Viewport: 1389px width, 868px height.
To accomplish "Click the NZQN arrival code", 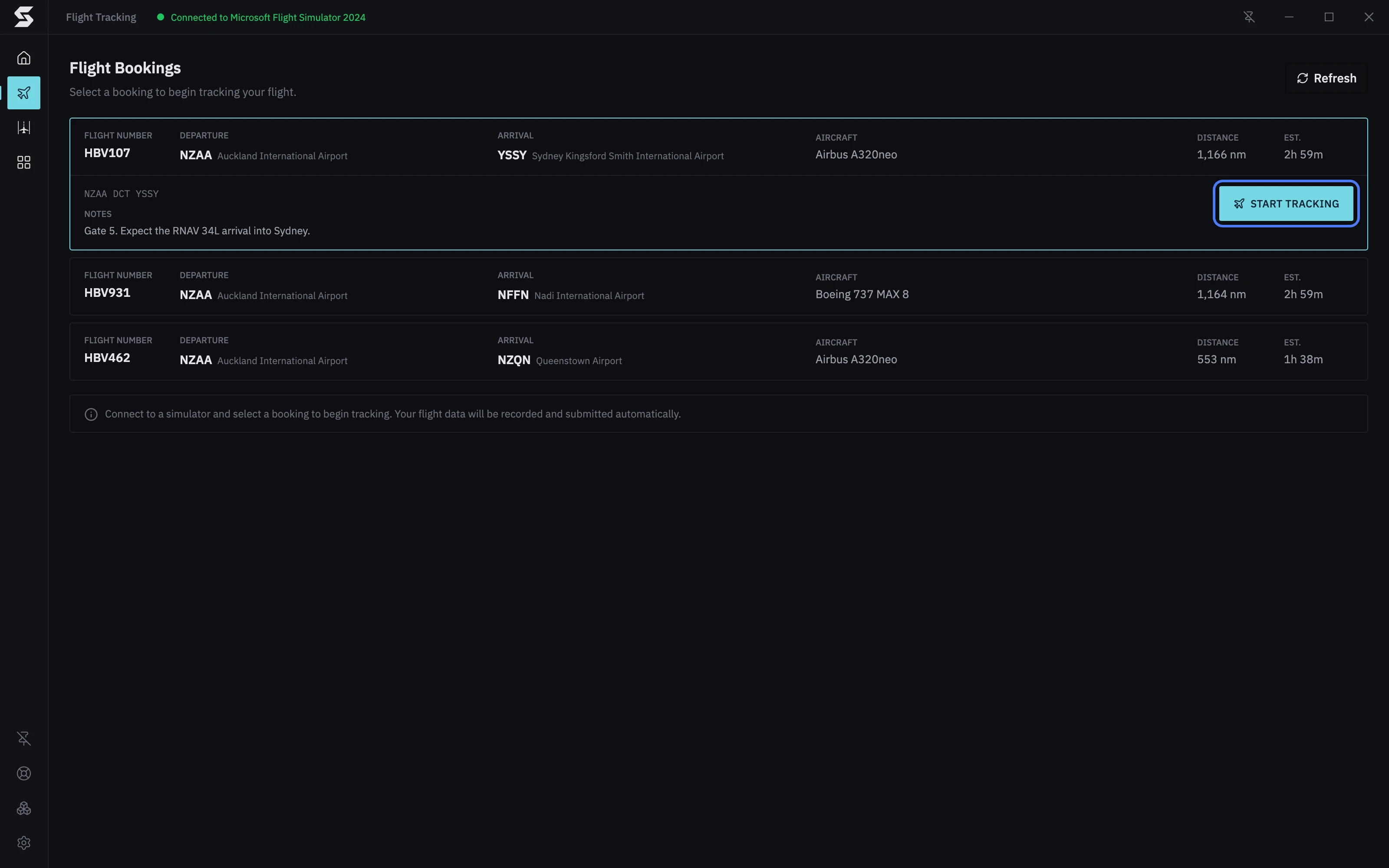I will coord(513,360).
